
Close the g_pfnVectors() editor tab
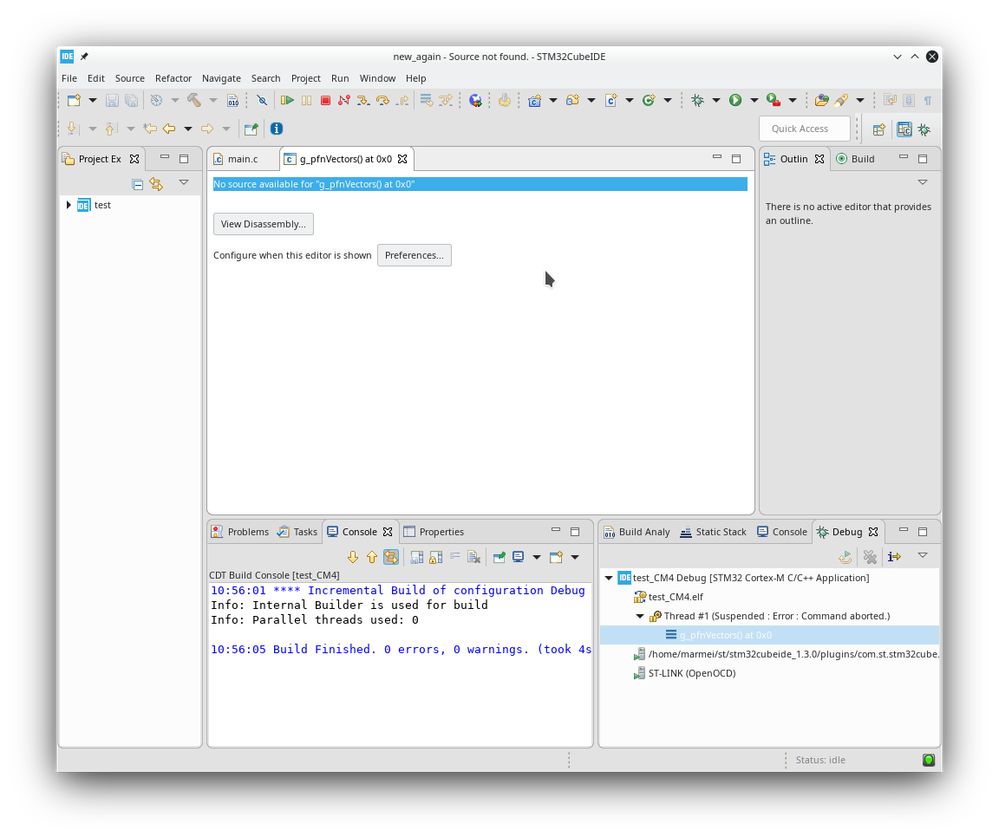(x=403, y=159)
